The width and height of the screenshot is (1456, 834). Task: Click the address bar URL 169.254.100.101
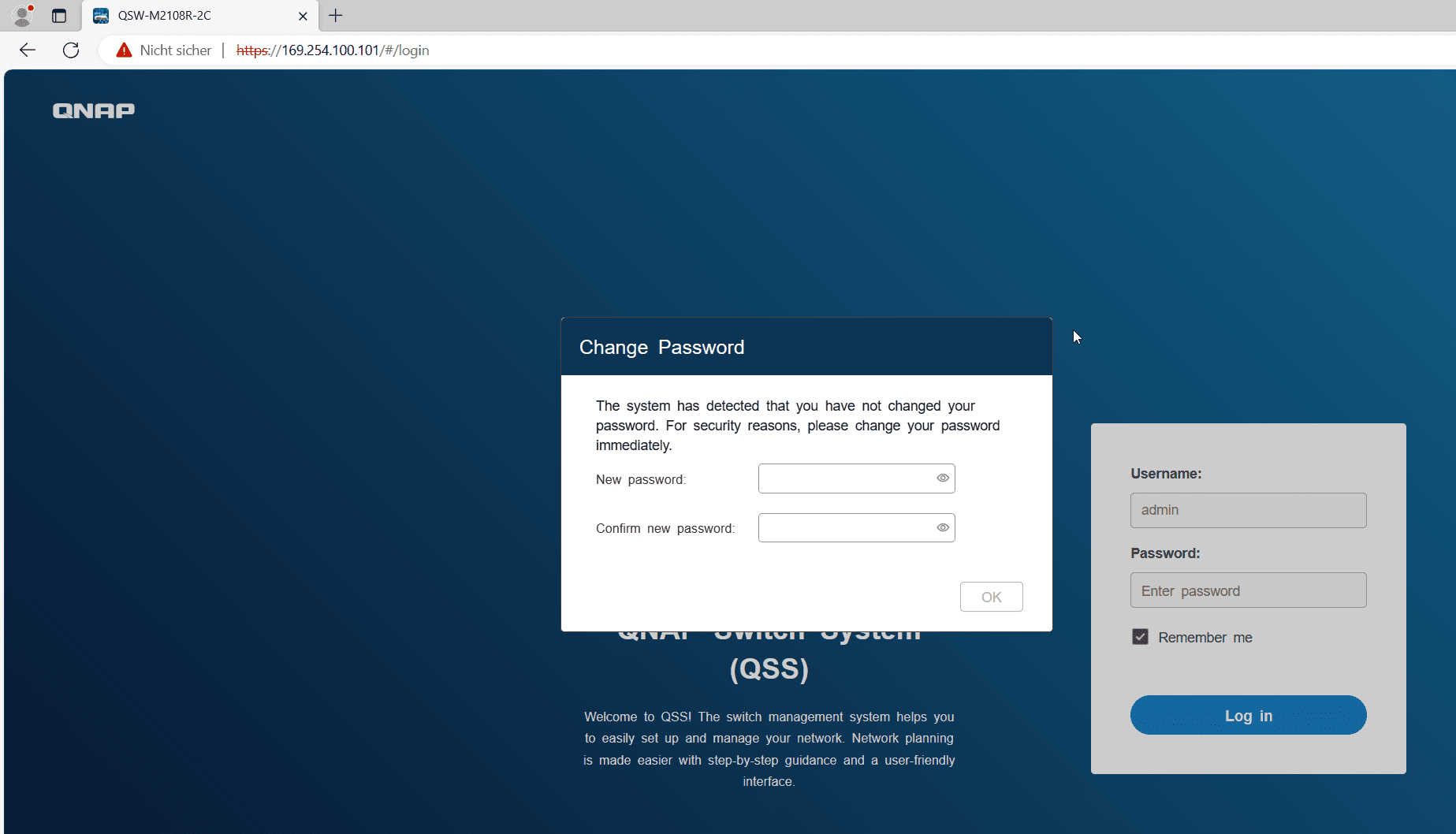(x=333, y=50)
